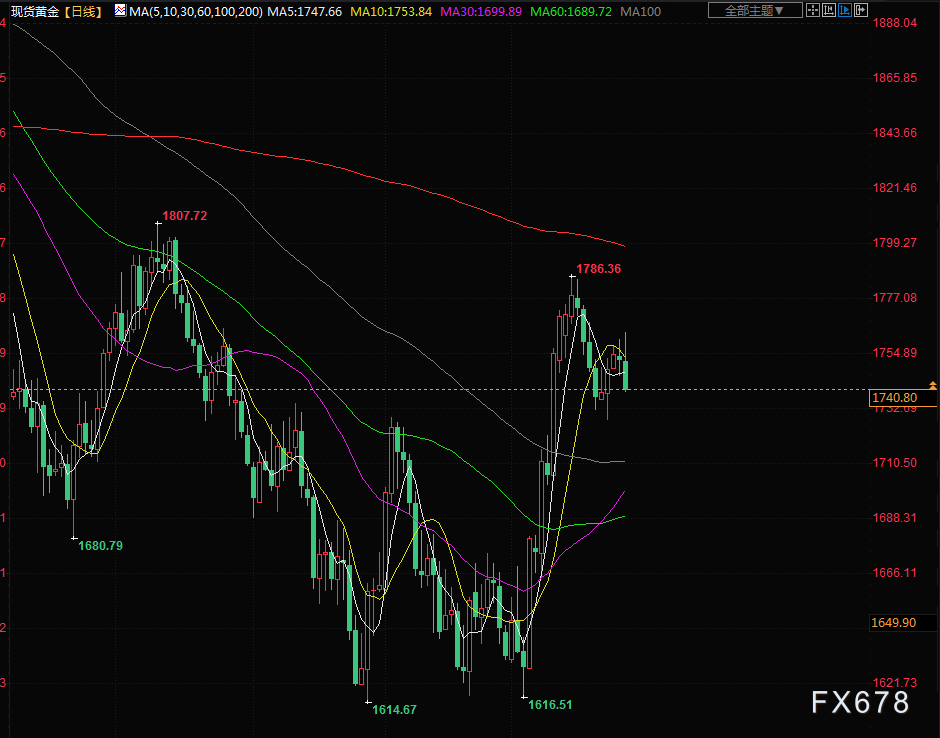Click the 1865.85 axis price label
Image resolution: width=940 pixels, height=738 pixels.
click(894, 78)
